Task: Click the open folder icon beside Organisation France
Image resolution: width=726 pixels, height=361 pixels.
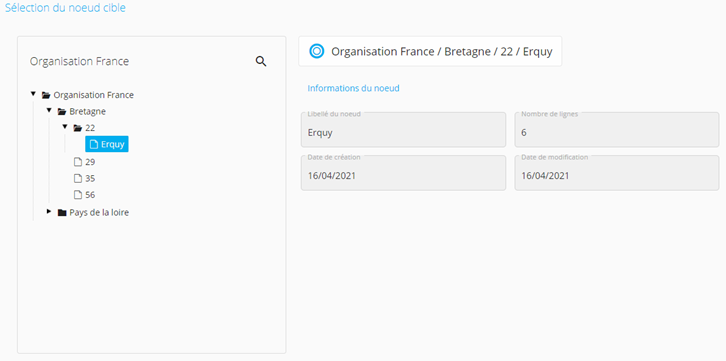Action: click(x=46, y=95)
